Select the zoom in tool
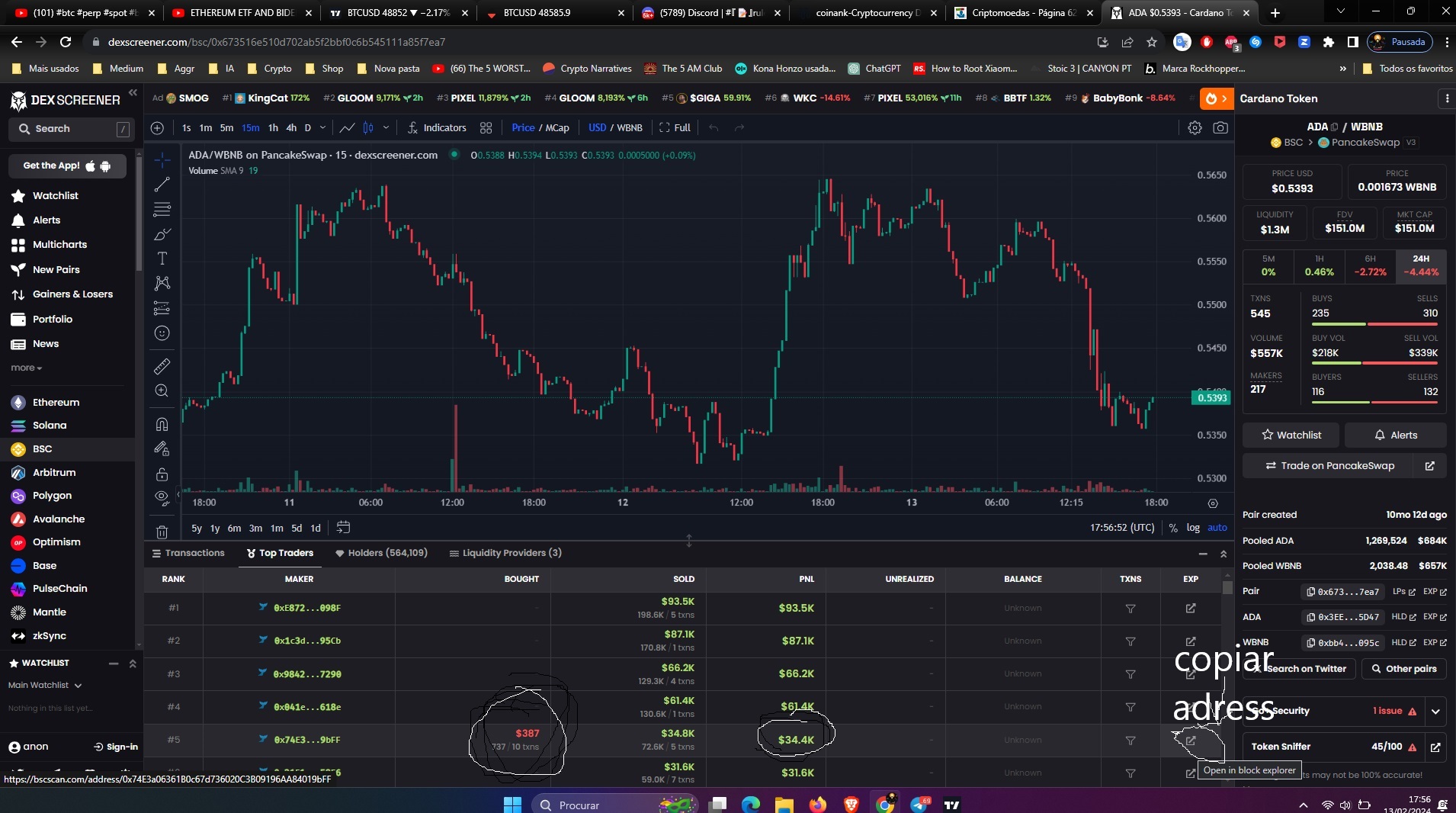This screenshot has height=813, width=1456. click(x=162, y=390)
